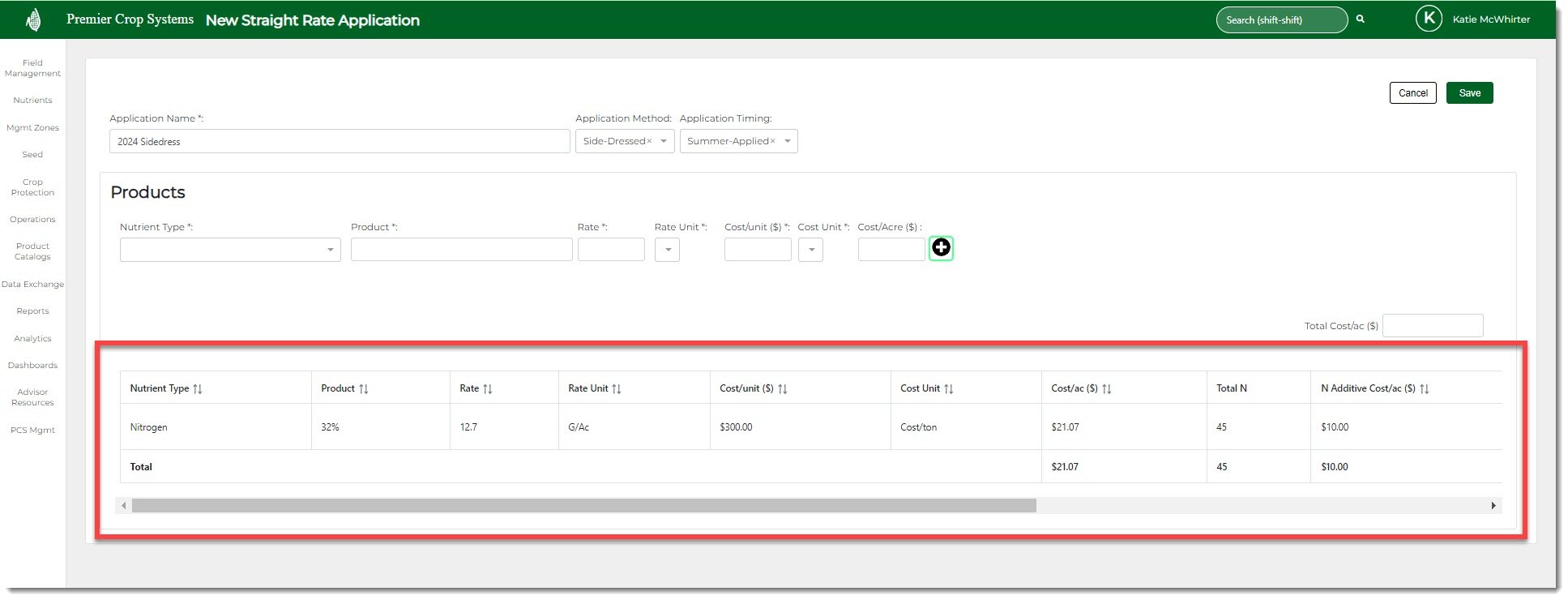Image resolution: width=1568 pixels, height=600 pixels.
Task: Open Field Management in the sidebar
Action: 32,68
